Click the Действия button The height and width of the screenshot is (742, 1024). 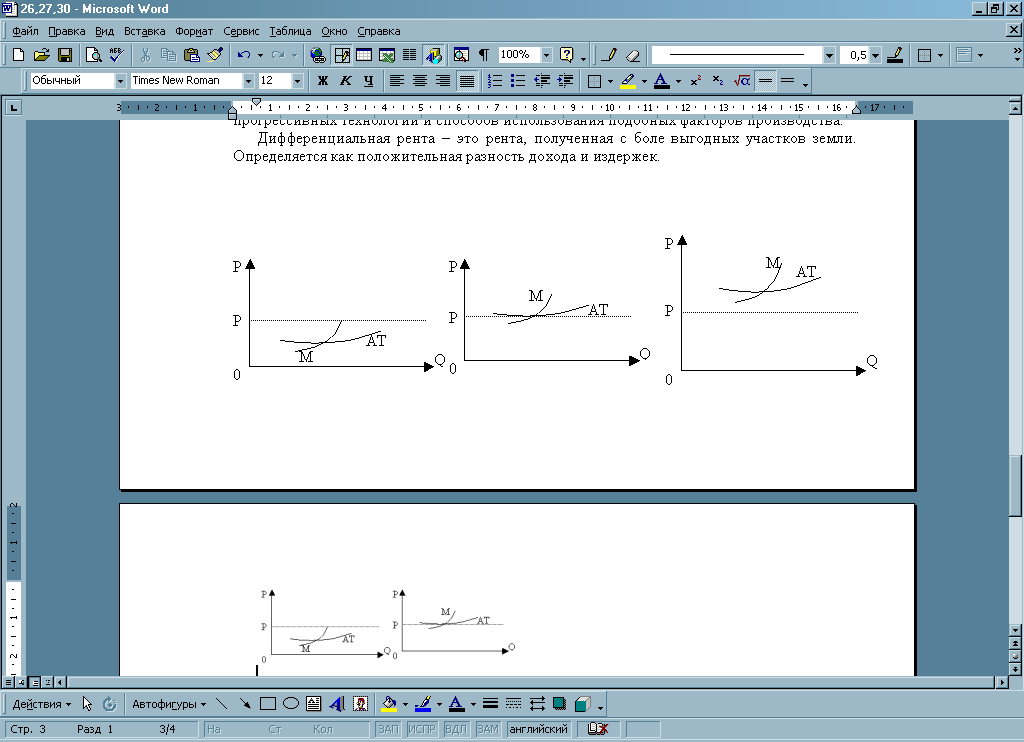[x=42, y=704]
